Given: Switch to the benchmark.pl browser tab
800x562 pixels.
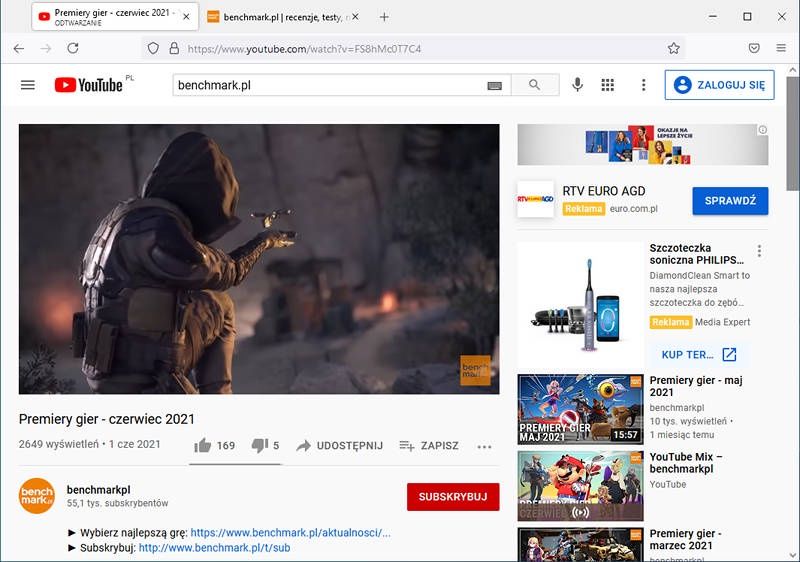Looking at the screenshot, I should [284, 17].
